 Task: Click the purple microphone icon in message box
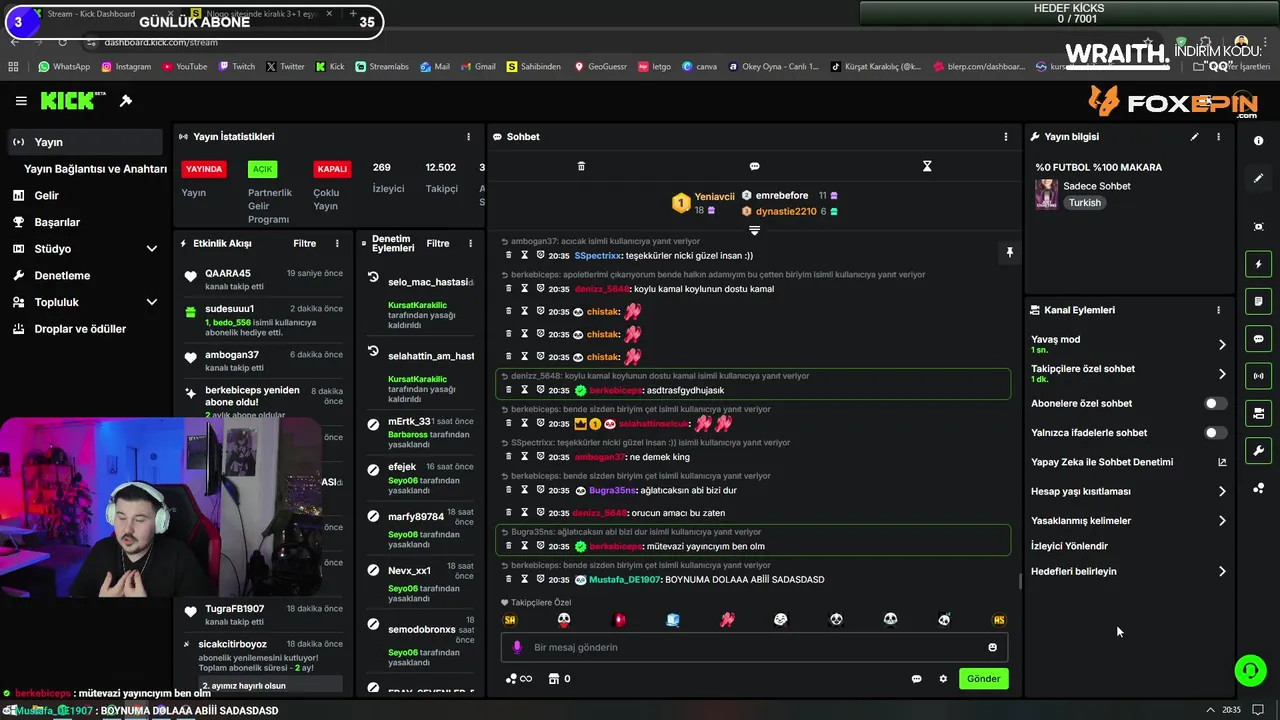point(517,647)
